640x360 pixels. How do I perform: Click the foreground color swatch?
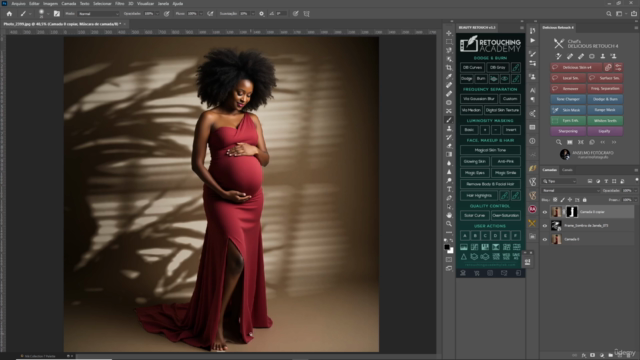point(447,247)
